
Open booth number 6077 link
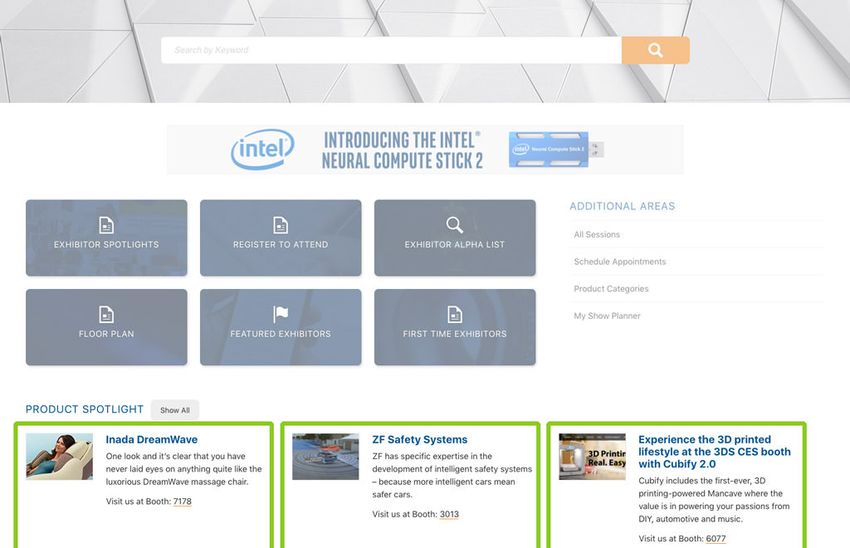coord(716,538)
